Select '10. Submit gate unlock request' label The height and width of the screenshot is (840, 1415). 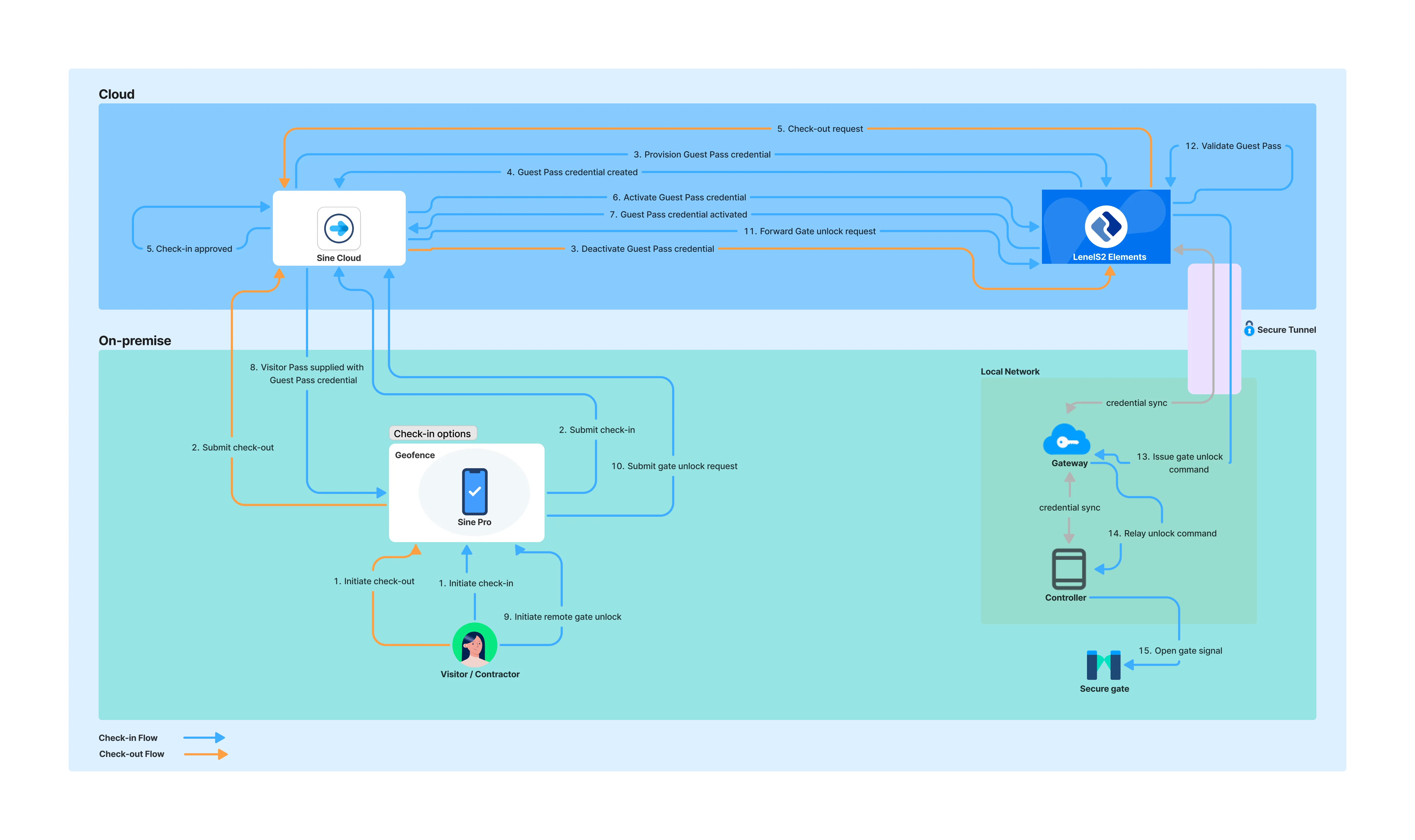[x=674, y=466]
